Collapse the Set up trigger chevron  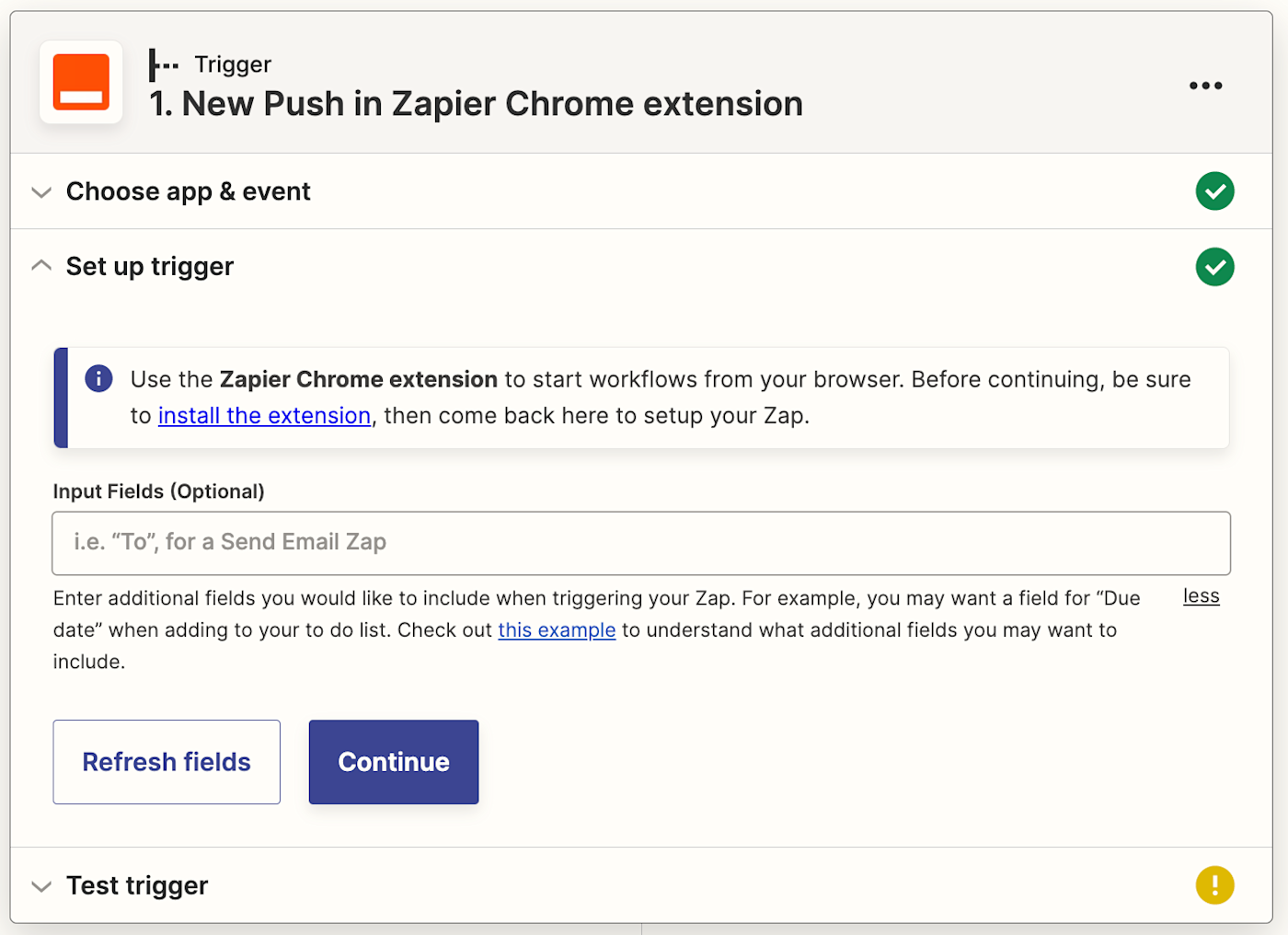coord(41,266)
